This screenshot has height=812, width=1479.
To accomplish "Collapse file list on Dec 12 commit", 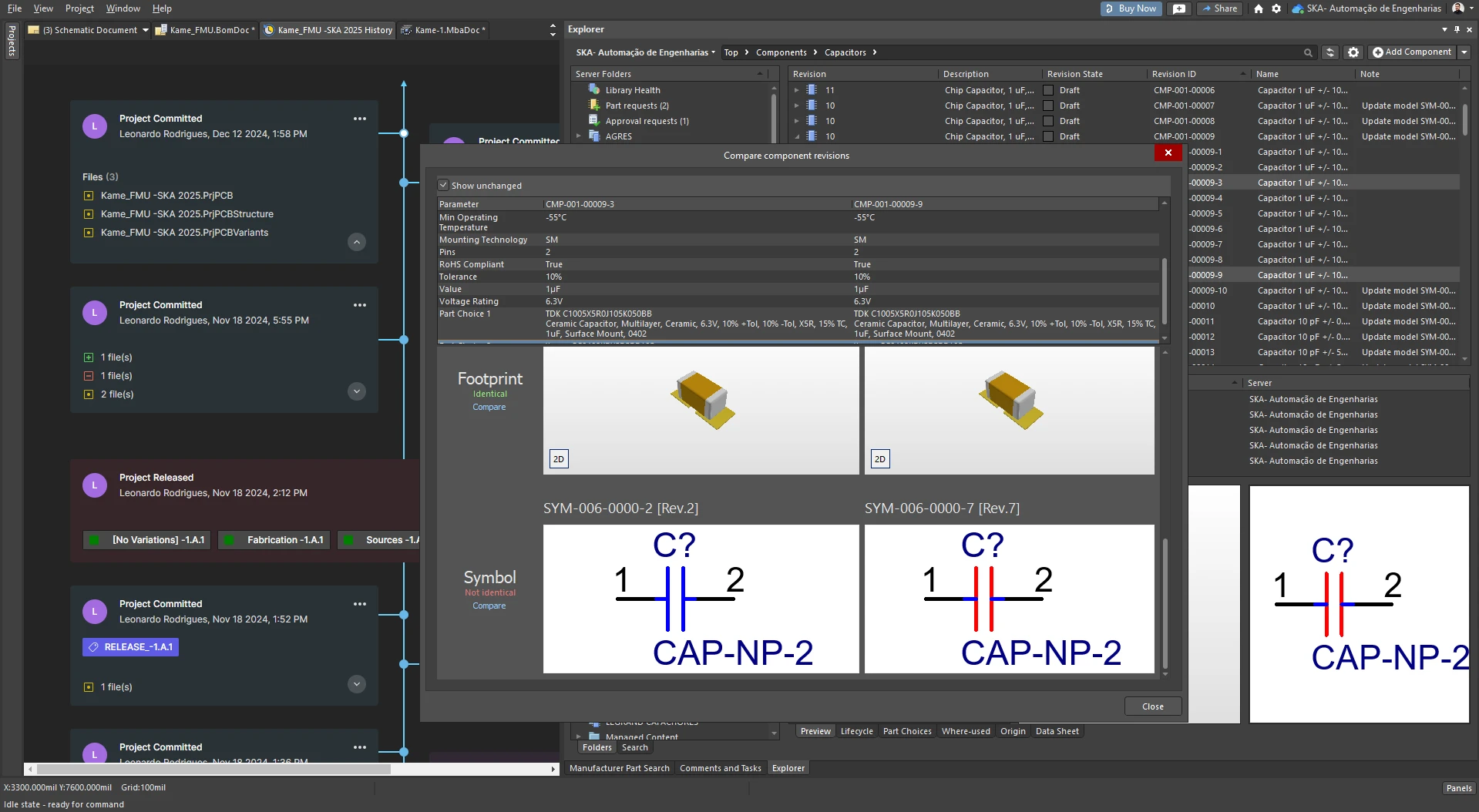I will (357, 242).
